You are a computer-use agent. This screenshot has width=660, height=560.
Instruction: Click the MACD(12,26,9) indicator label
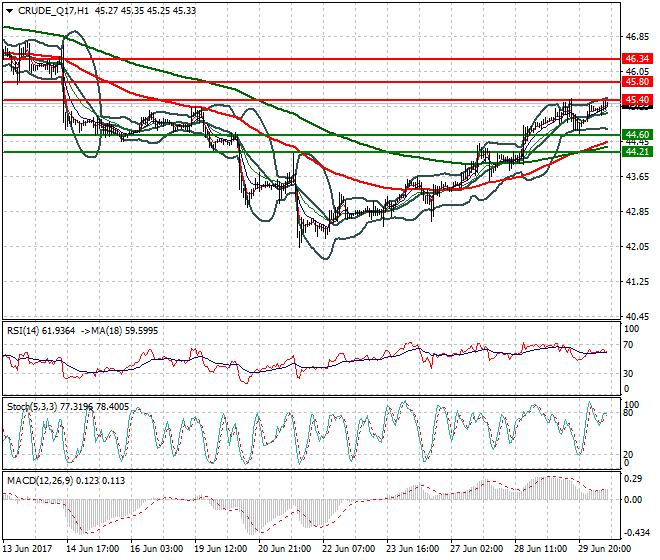(x=40, y=480)
